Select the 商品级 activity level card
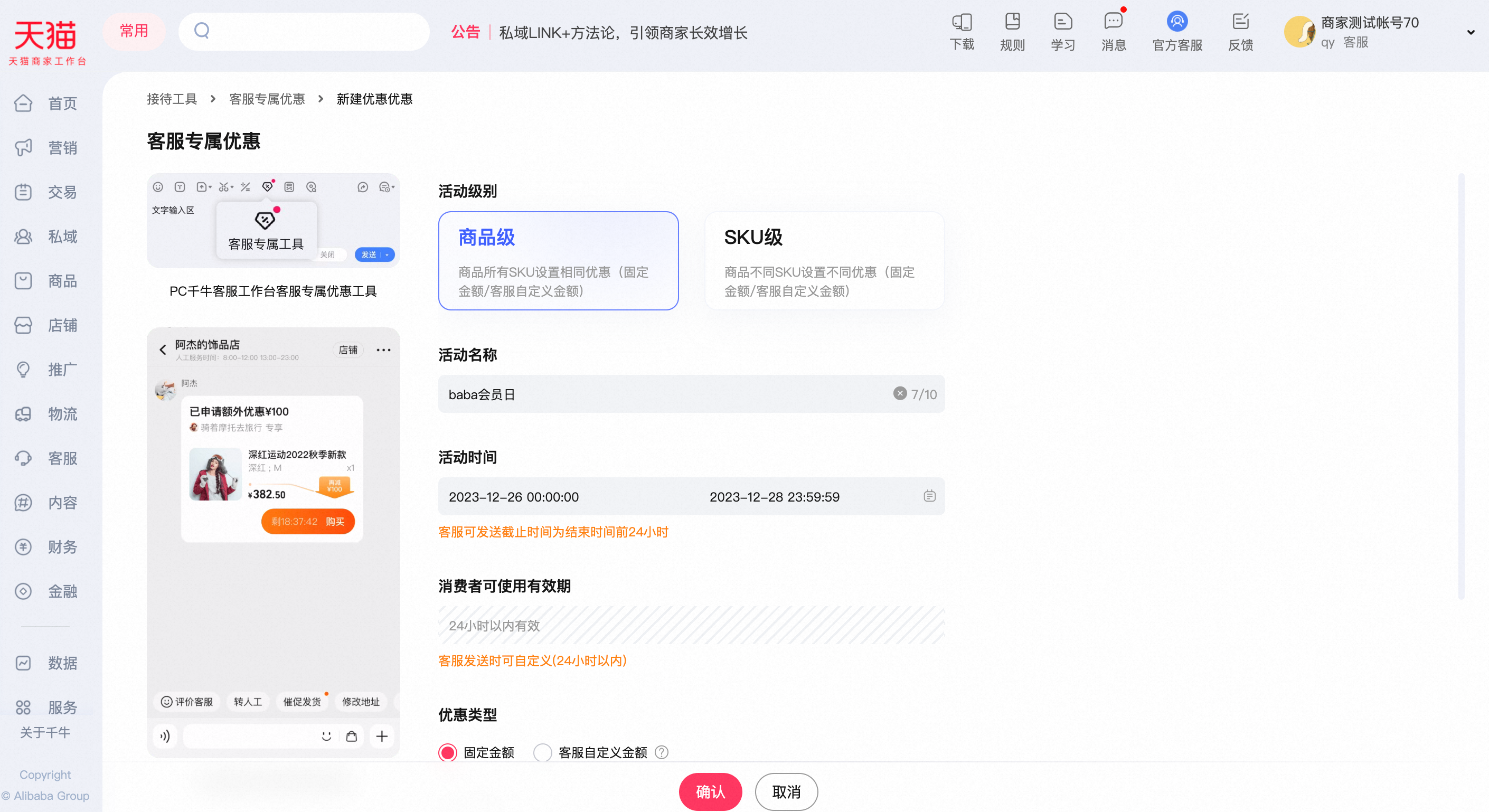 (559, 261)
